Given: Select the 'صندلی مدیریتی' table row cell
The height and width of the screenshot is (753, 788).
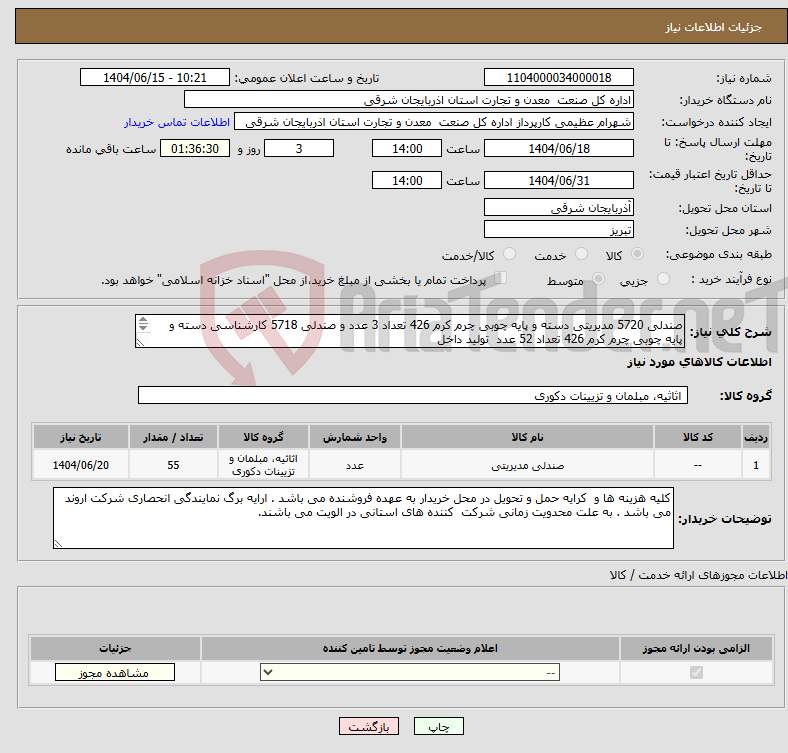Looking at the screenshot, I should click(526, 466).
